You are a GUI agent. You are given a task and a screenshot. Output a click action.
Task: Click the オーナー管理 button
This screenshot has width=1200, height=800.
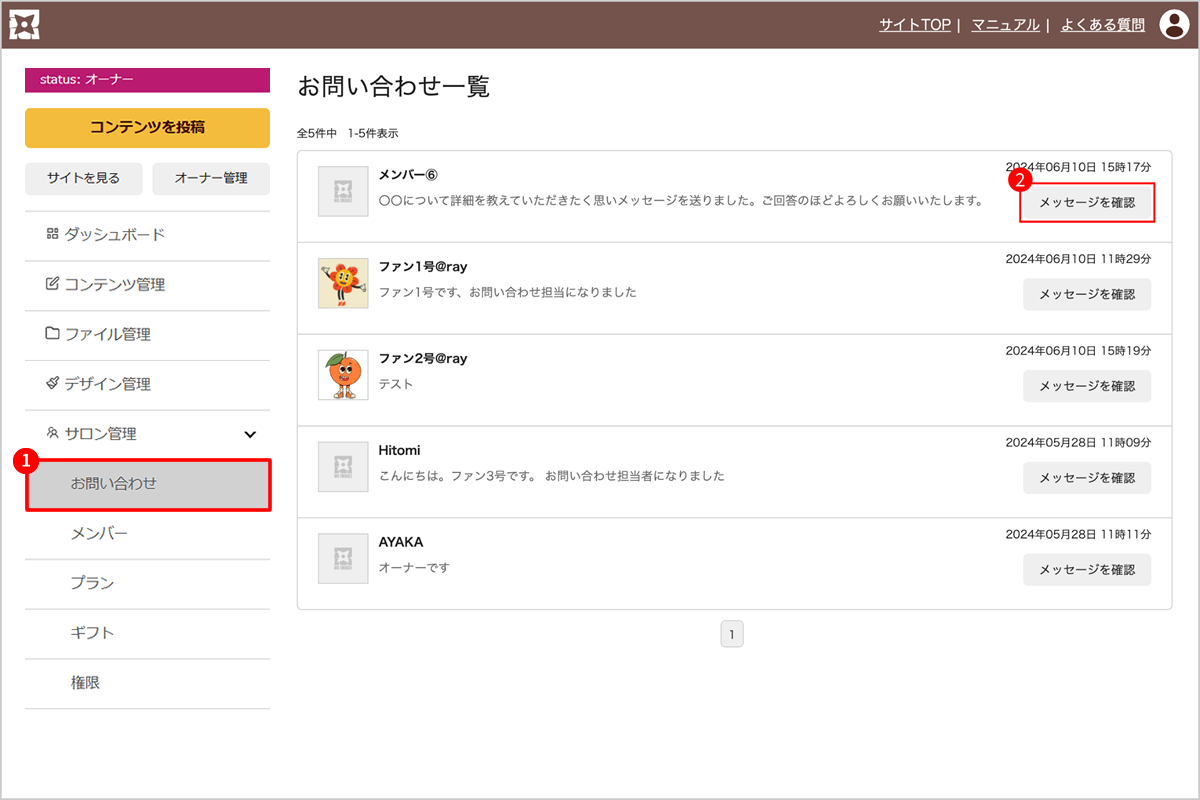(x=211, y=178)
